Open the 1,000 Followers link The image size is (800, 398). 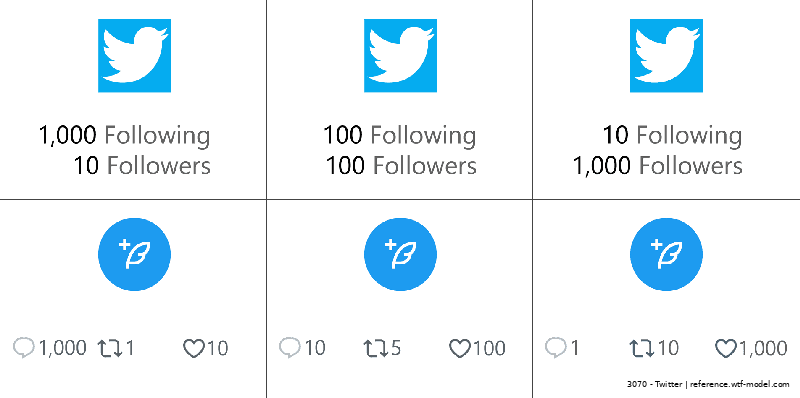click(657, 166)
